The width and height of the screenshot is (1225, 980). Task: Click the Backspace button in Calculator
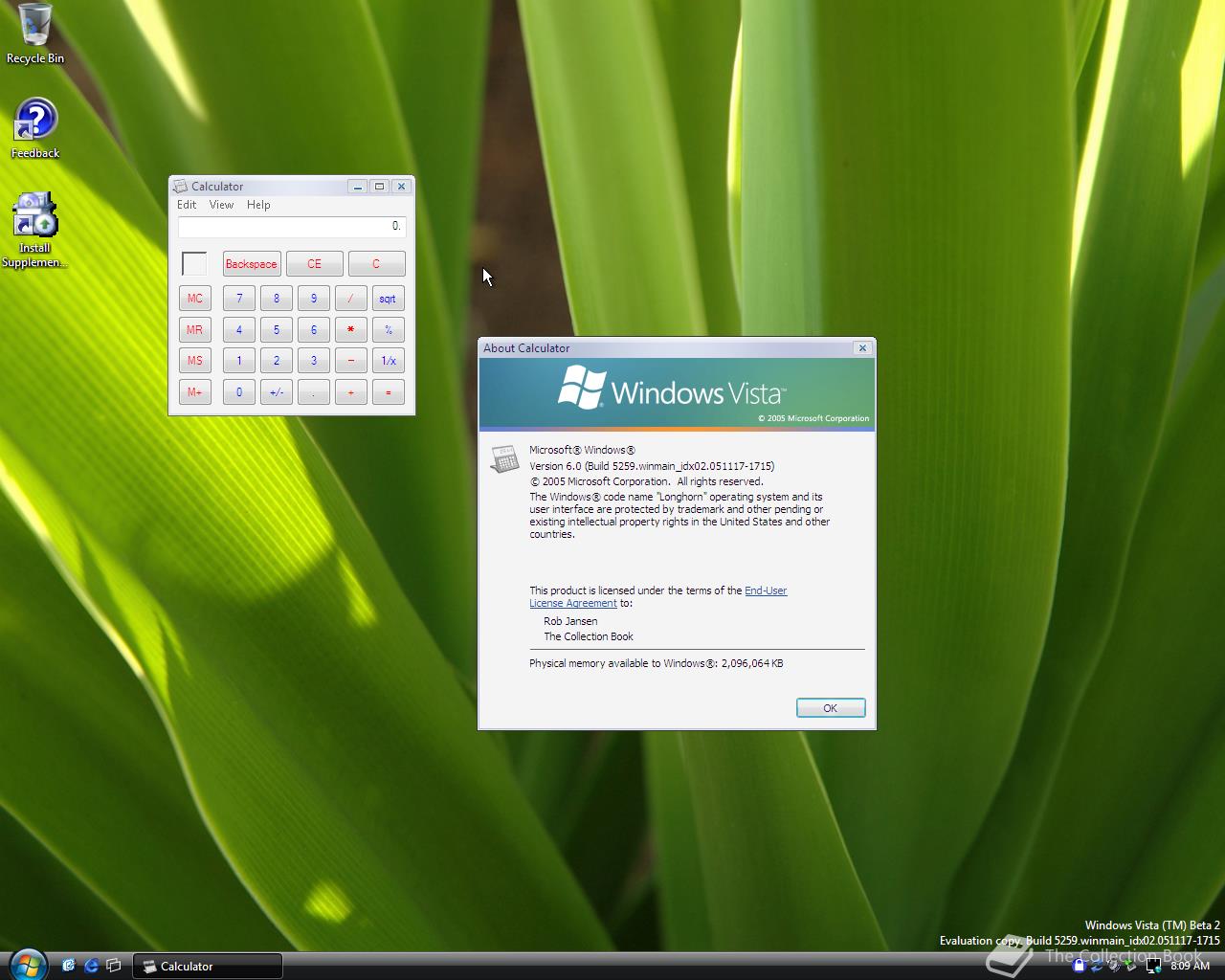(251, 264)
